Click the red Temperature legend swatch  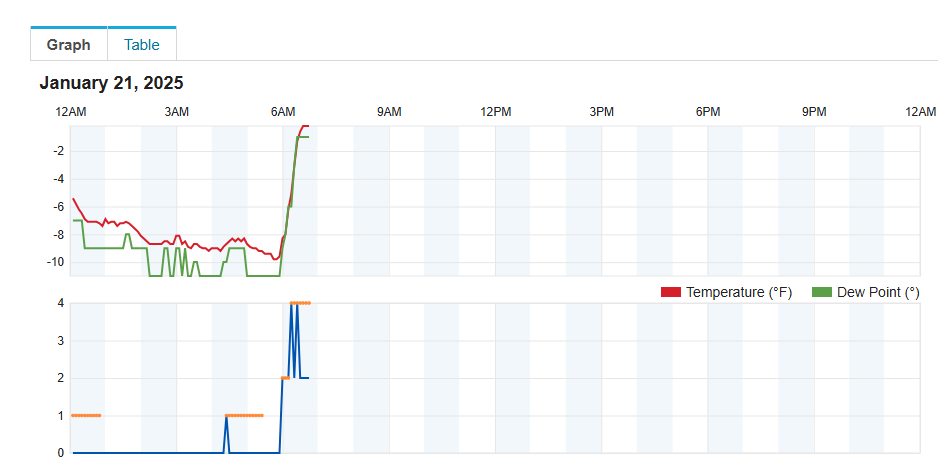pyautogui.click(x=671, y=292)
